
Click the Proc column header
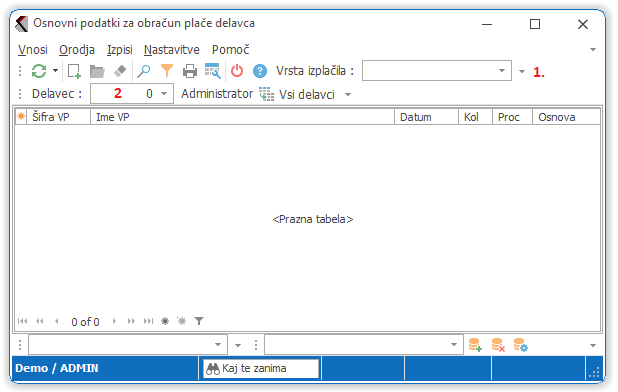click(512, 117)
